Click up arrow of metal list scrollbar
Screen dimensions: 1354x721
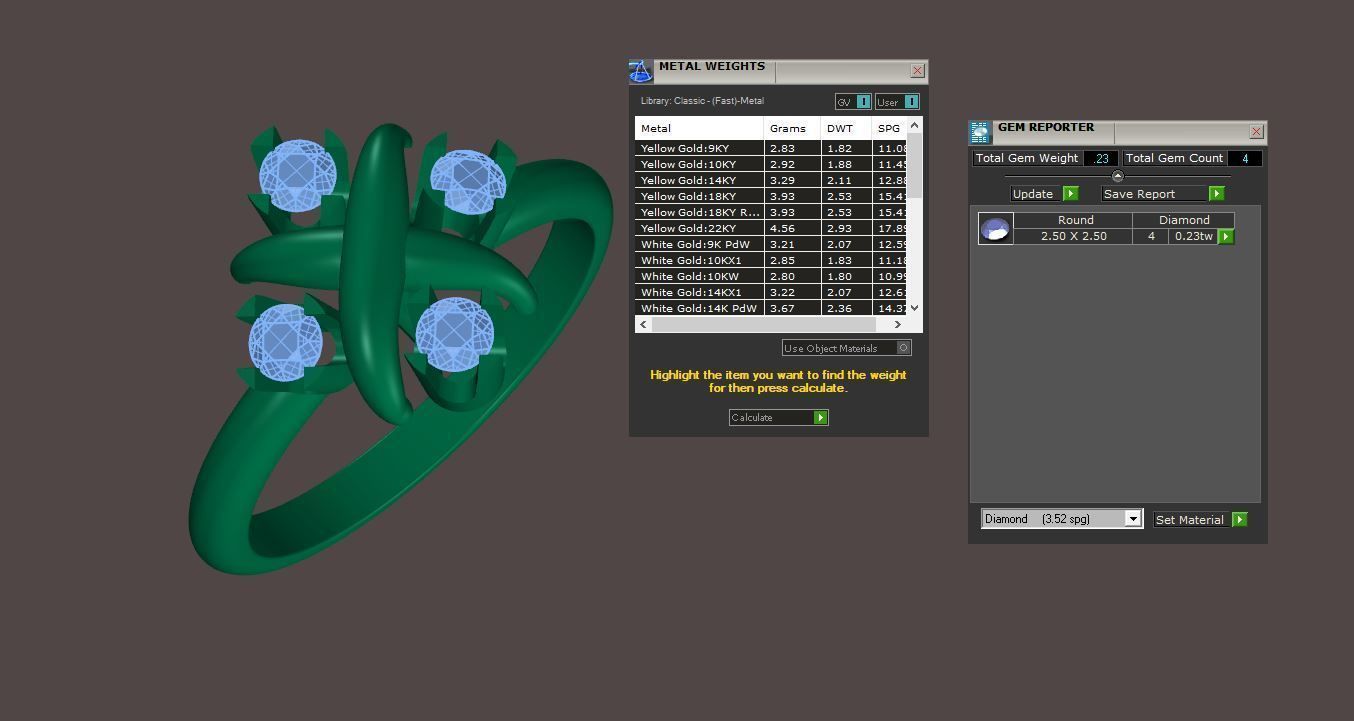pos(914,125)
